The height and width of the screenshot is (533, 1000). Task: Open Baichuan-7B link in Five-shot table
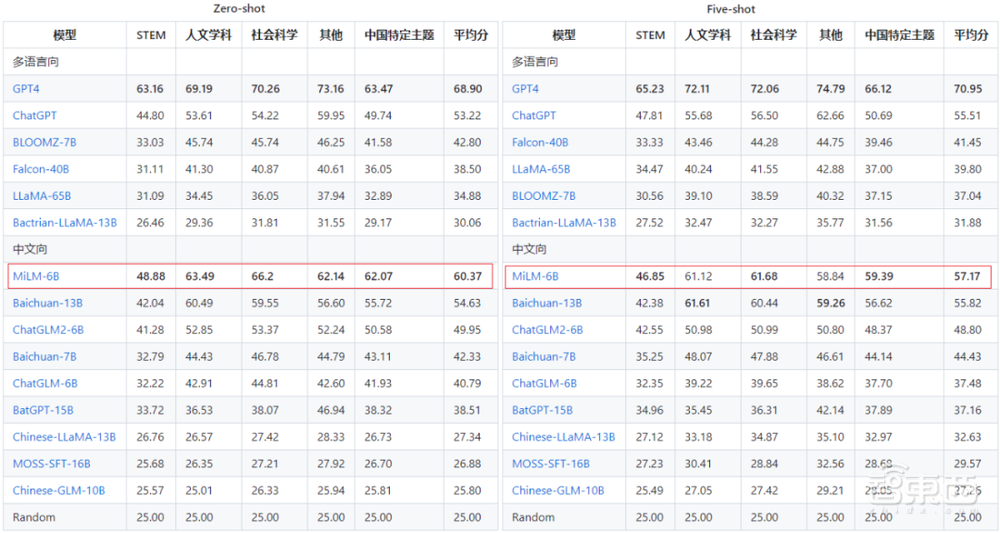[544, 357]
